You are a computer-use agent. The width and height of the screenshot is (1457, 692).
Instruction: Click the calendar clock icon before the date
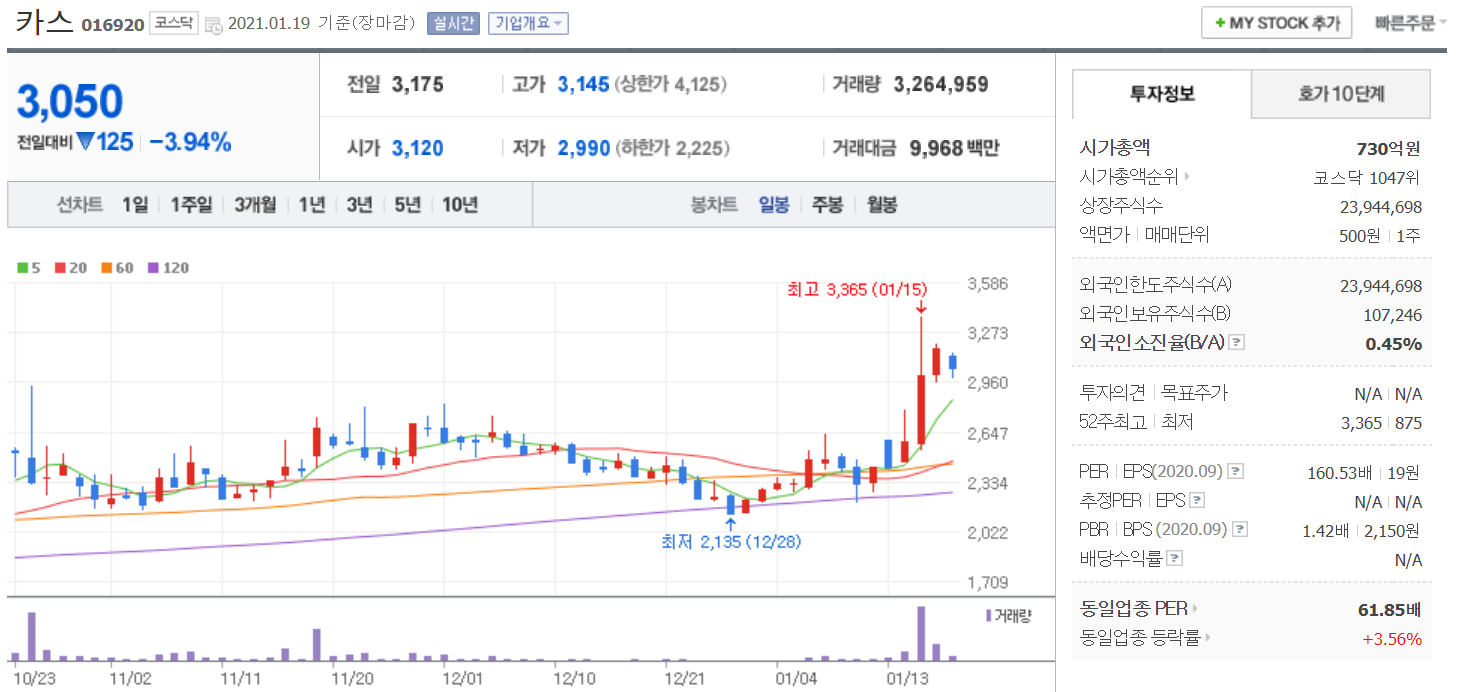coord(214,24)
